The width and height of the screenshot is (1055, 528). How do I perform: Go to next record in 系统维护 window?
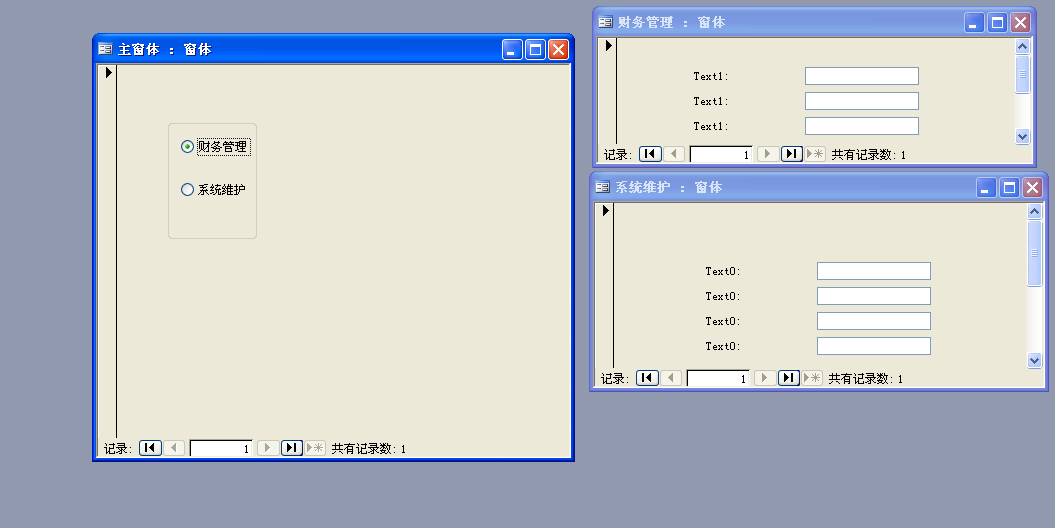tap(765, 378)
